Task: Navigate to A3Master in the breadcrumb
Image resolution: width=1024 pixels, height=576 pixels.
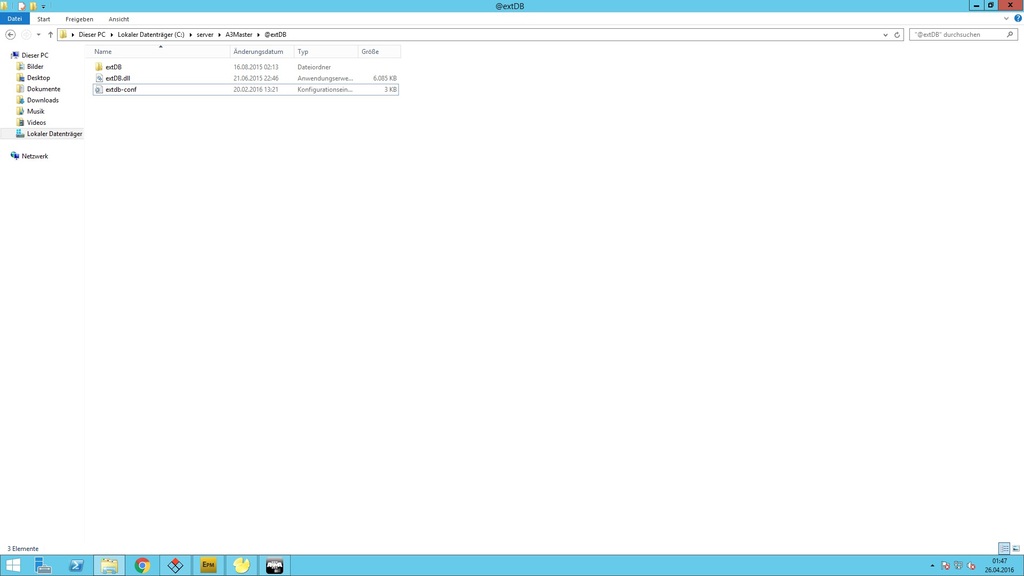Action: click(239, 34)
